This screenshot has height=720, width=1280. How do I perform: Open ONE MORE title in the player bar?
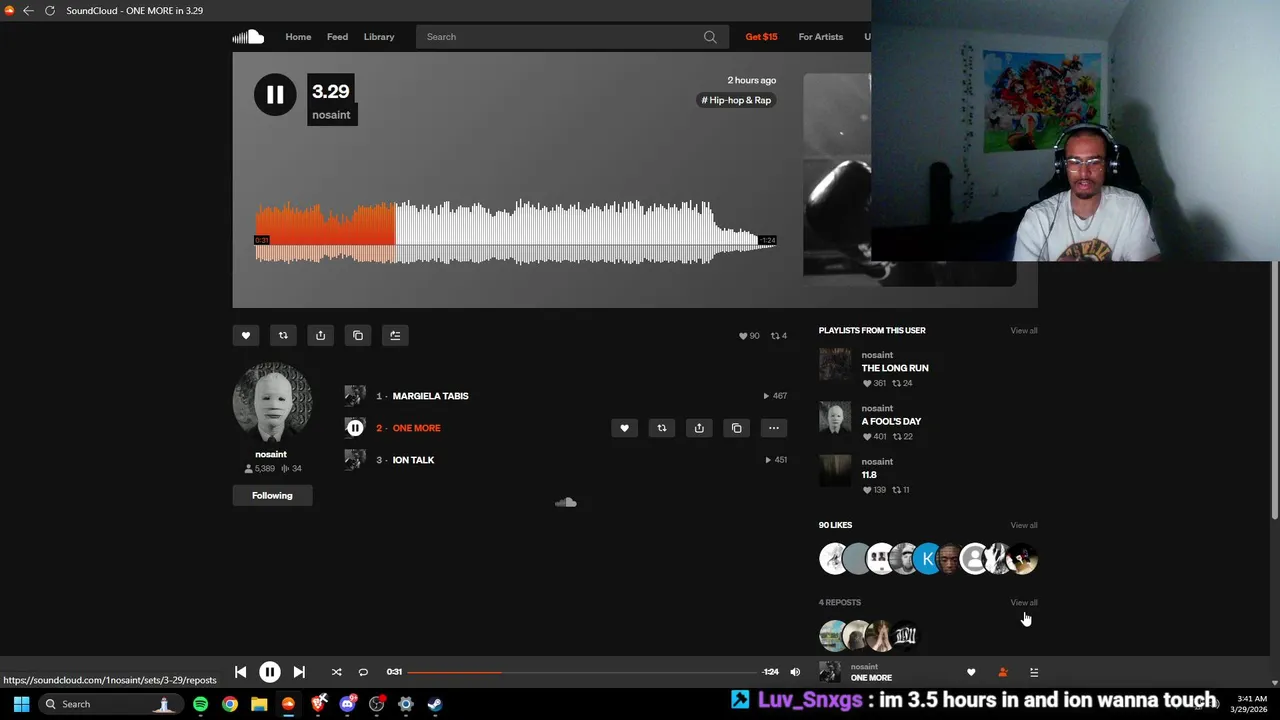click(871, 678)
